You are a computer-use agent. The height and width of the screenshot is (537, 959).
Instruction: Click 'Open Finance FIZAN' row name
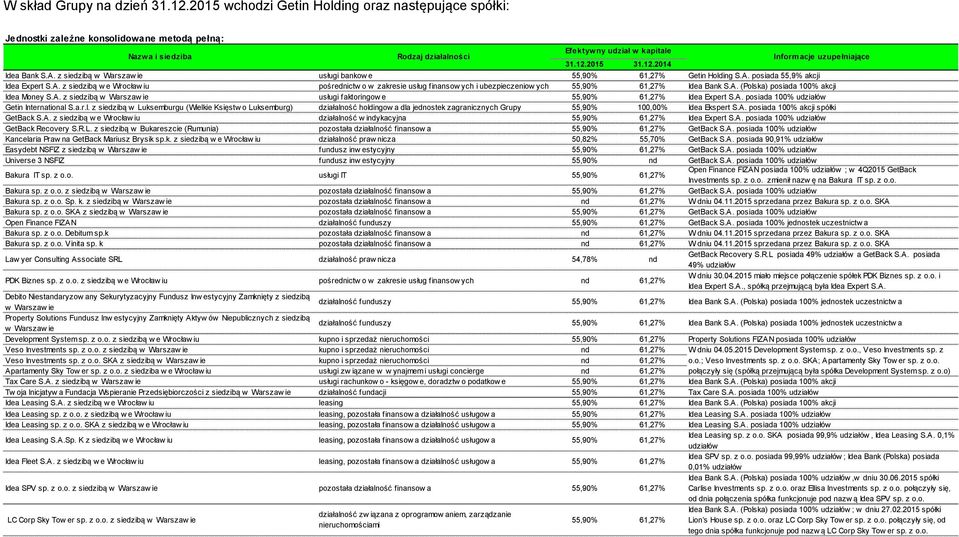[41, 223]
